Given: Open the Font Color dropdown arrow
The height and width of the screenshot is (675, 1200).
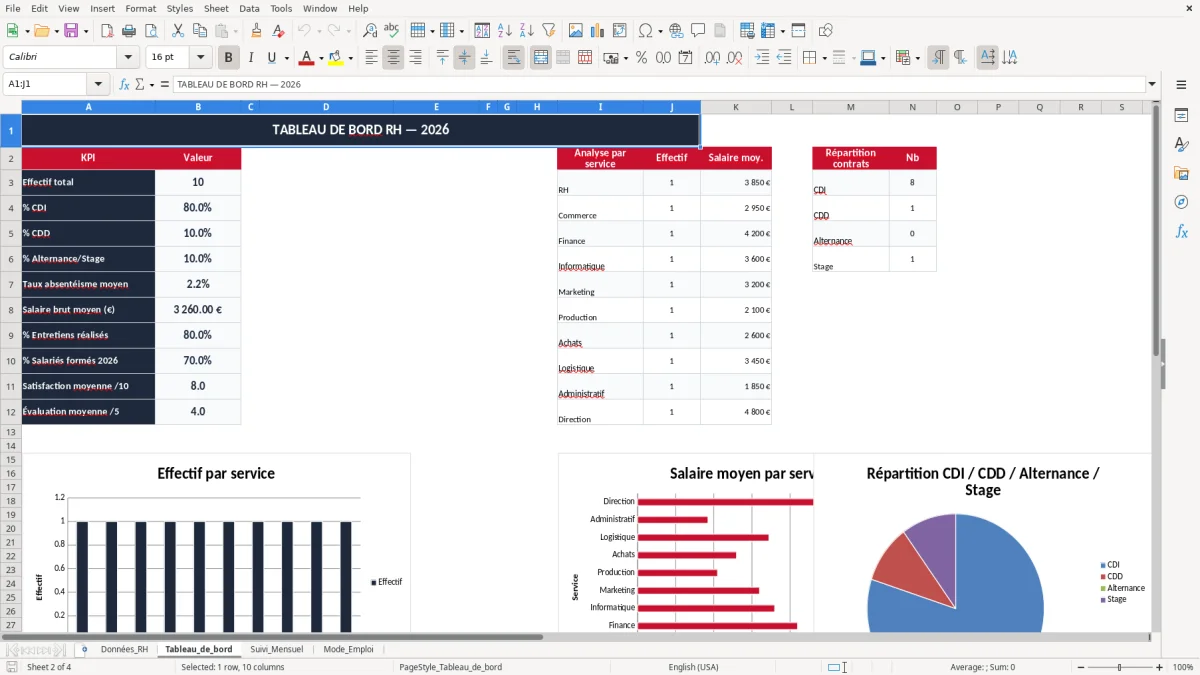Looking at the screenshot, I should (321, 58).
